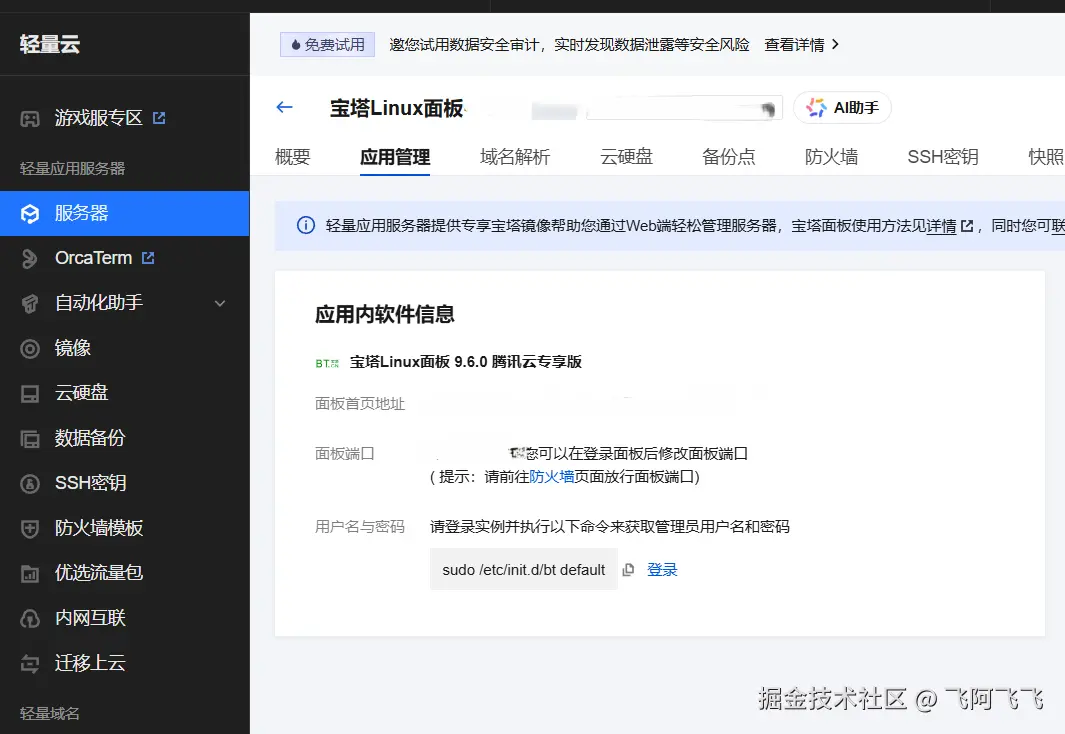Viewport: 1065px width, 734px height.
Task: Click the 优选流量包 chart icon
Action: pyautogui.click(x=30, y=574)
